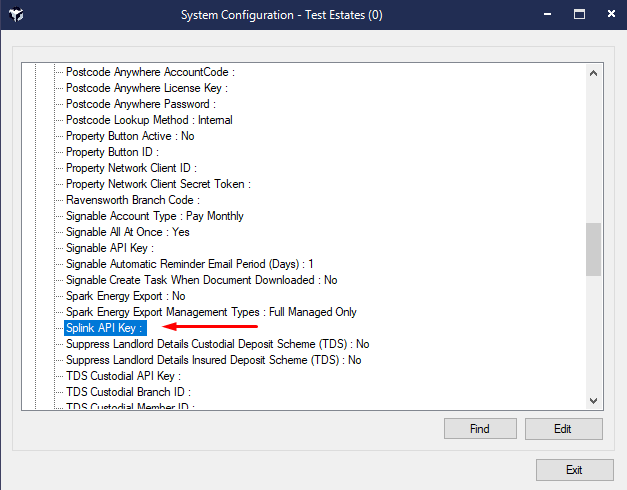Select the Ravensworth Branch Code item
The width and height of the screenshot is (627, 490).
[133, 200]
